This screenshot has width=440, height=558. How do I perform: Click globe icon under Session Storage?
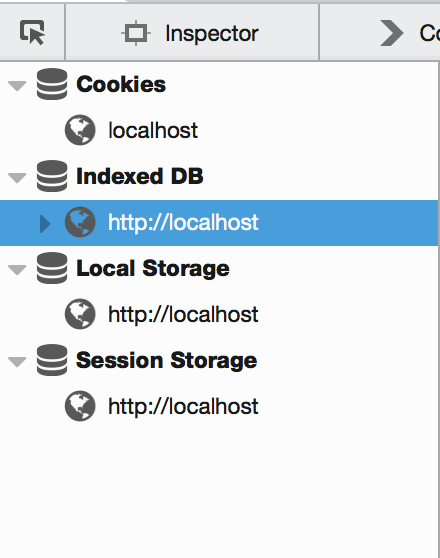pyautogui.click(x=80, y=406)
